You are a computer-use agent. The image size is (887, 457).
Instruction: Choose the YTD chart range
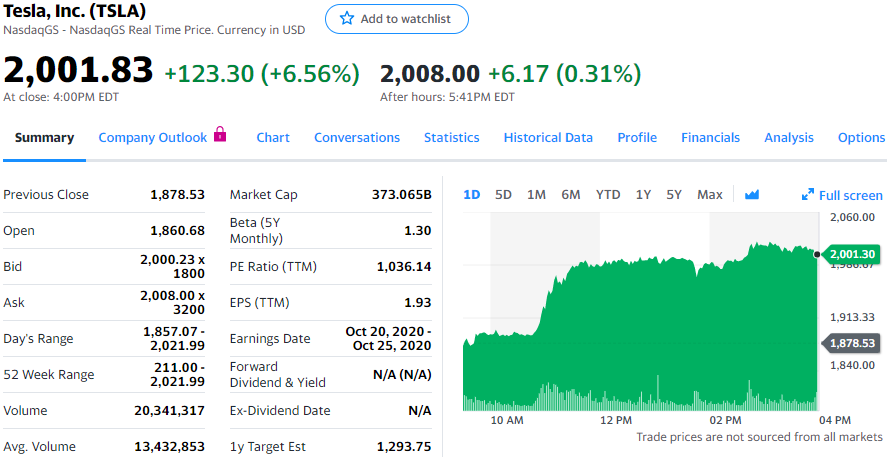click(608, 195)
